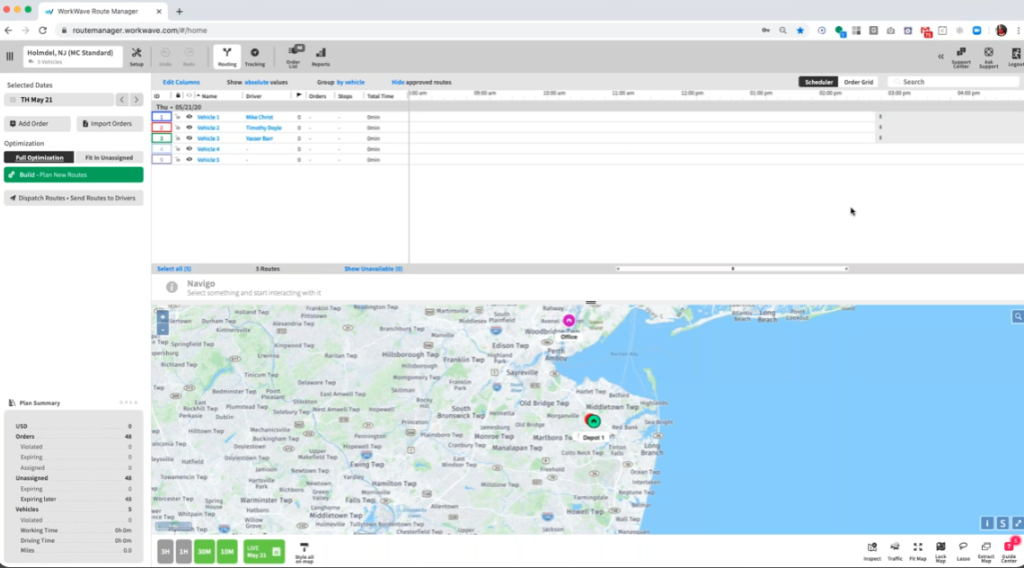Image resolution: width=1024 pixels, height=568 pixels.
Task: Click the Select all (5) link
Action: [174, 269]
